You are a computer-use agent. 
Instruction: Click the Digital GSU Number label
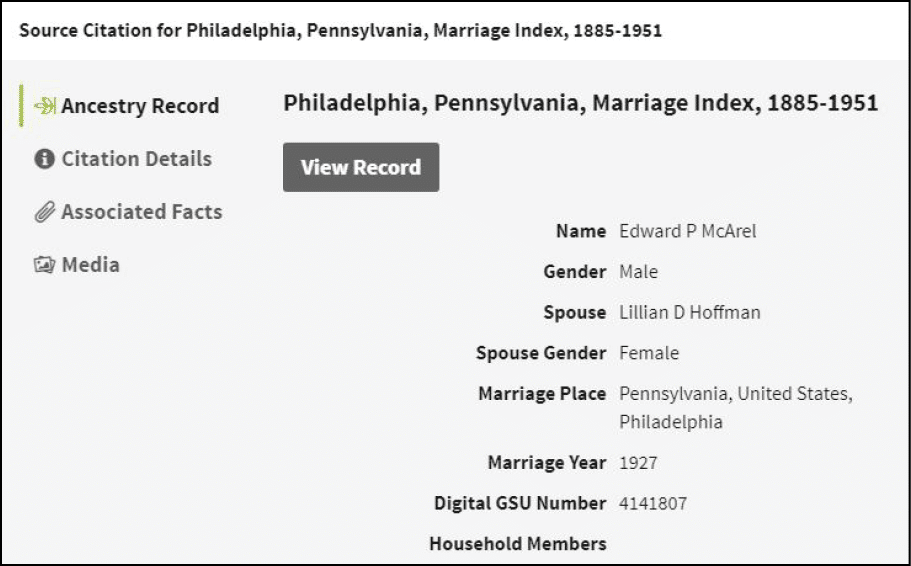coord(519,503)
